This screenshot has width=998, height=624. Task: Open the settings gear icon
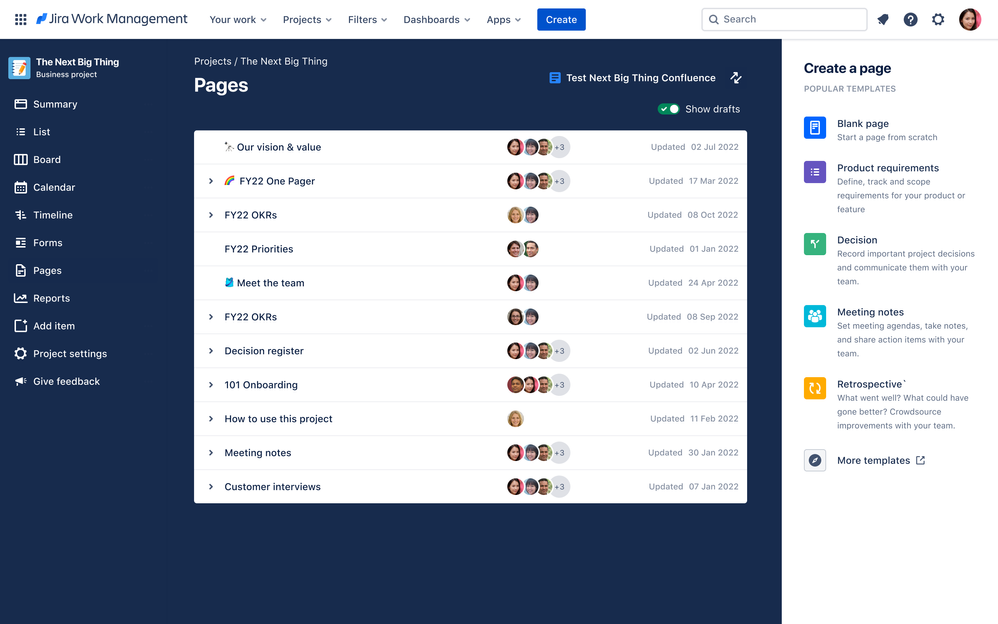938,19
